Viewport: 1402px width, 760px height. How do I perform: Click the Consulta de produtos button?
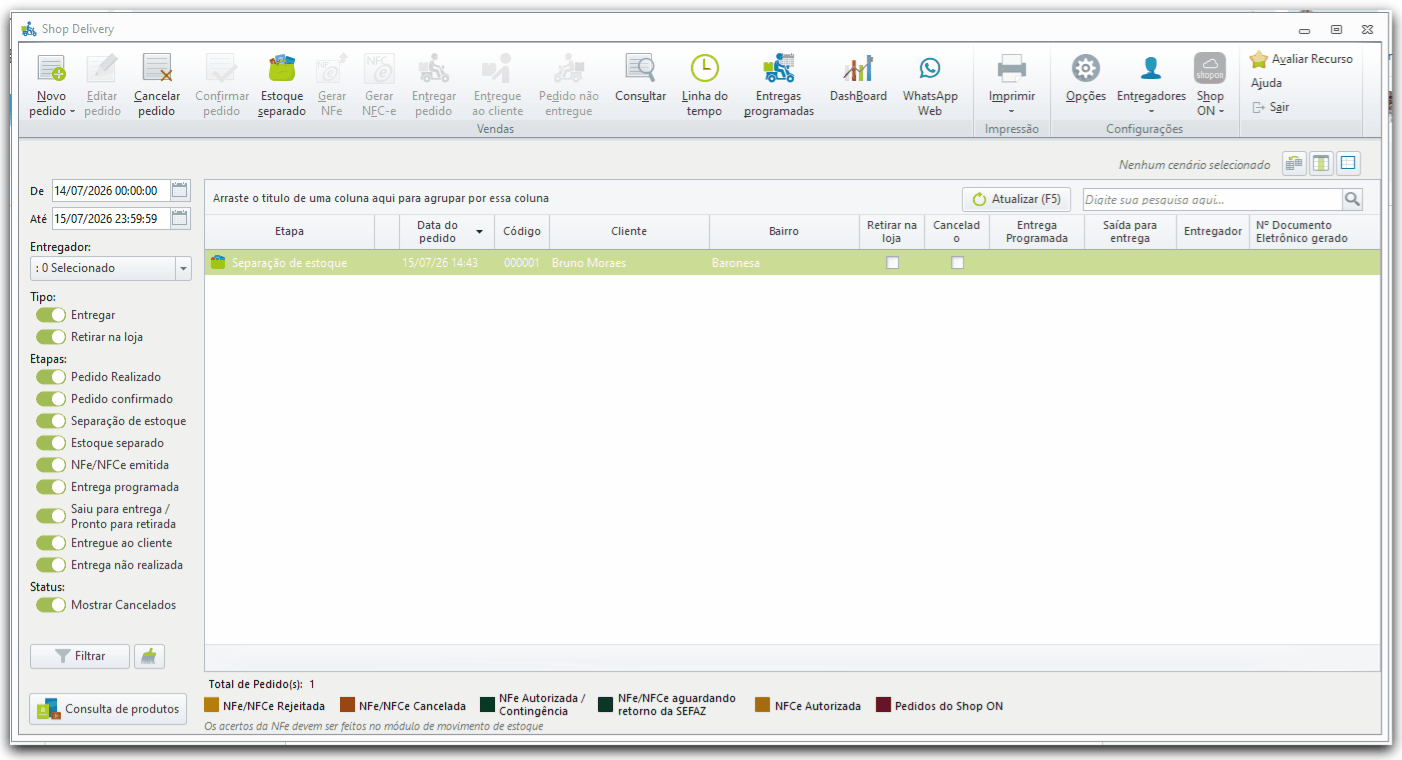(x=108, y=709)
